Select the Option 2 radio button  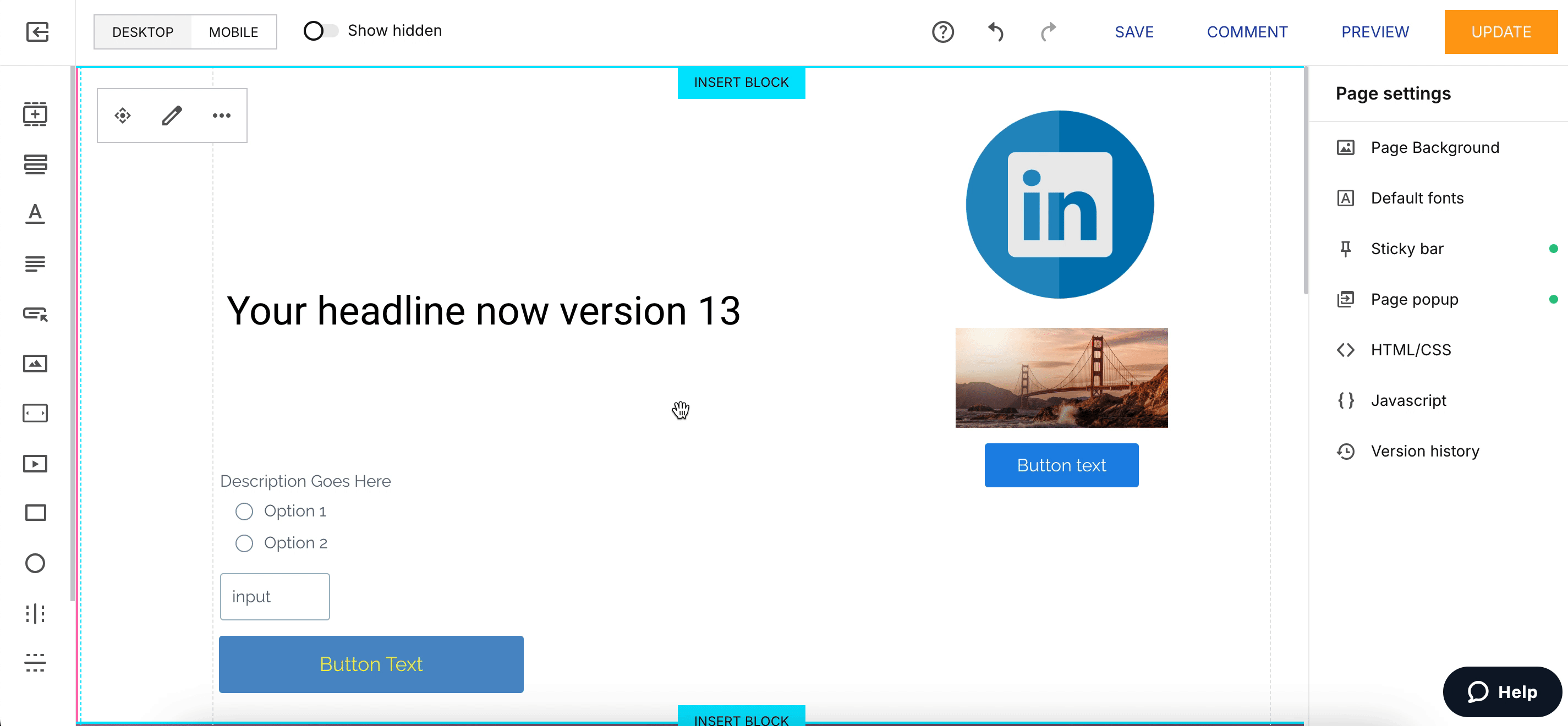244,543
